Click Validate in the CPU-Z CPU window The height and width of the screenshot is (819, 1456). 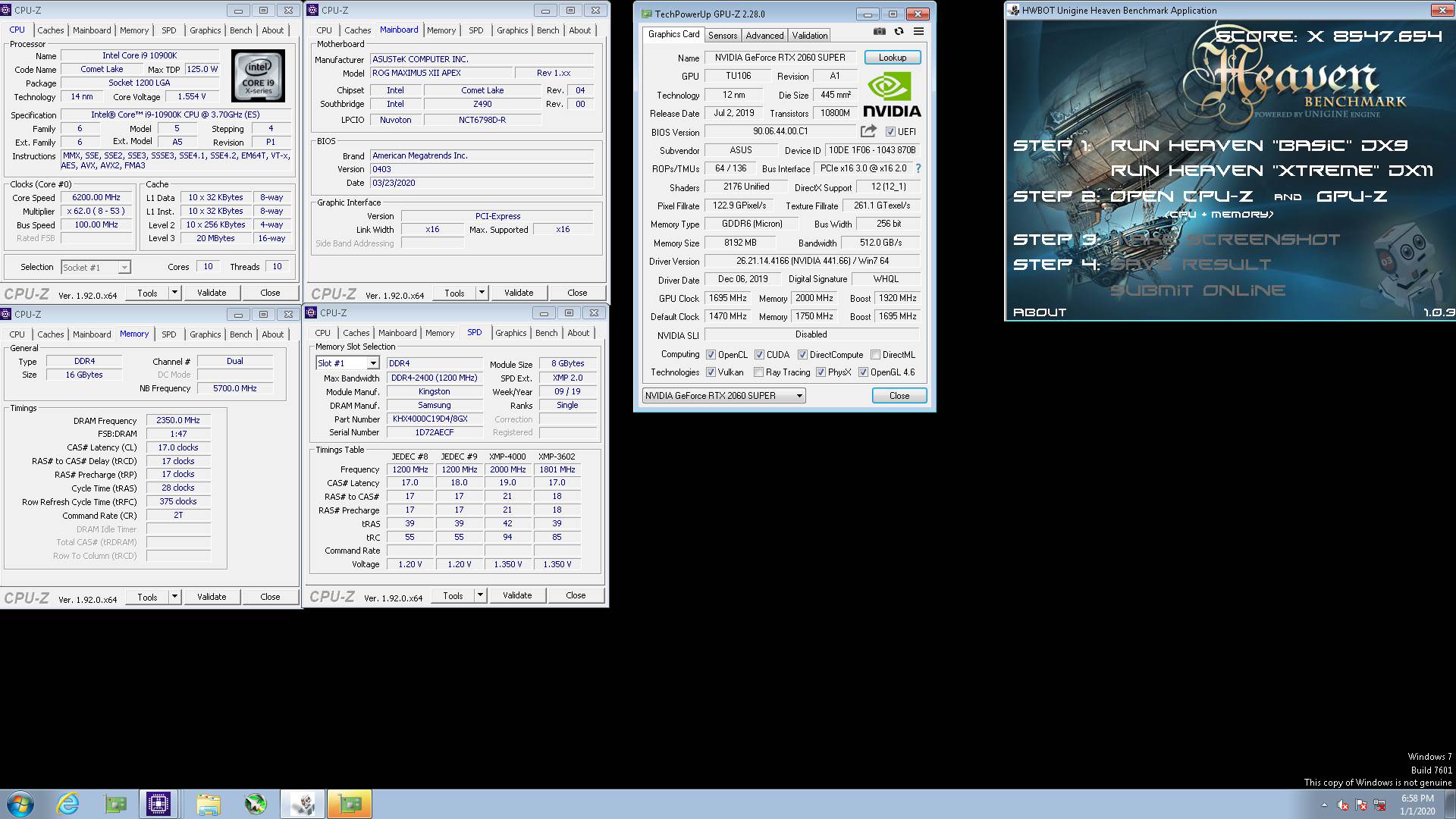tap(212, 293)
